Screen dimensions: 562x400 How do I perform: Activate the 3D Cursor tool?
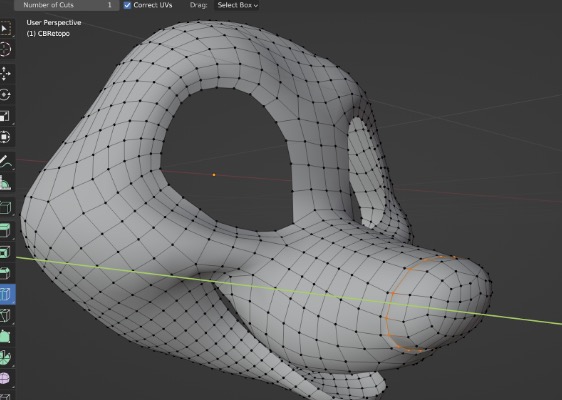point(6,49)
